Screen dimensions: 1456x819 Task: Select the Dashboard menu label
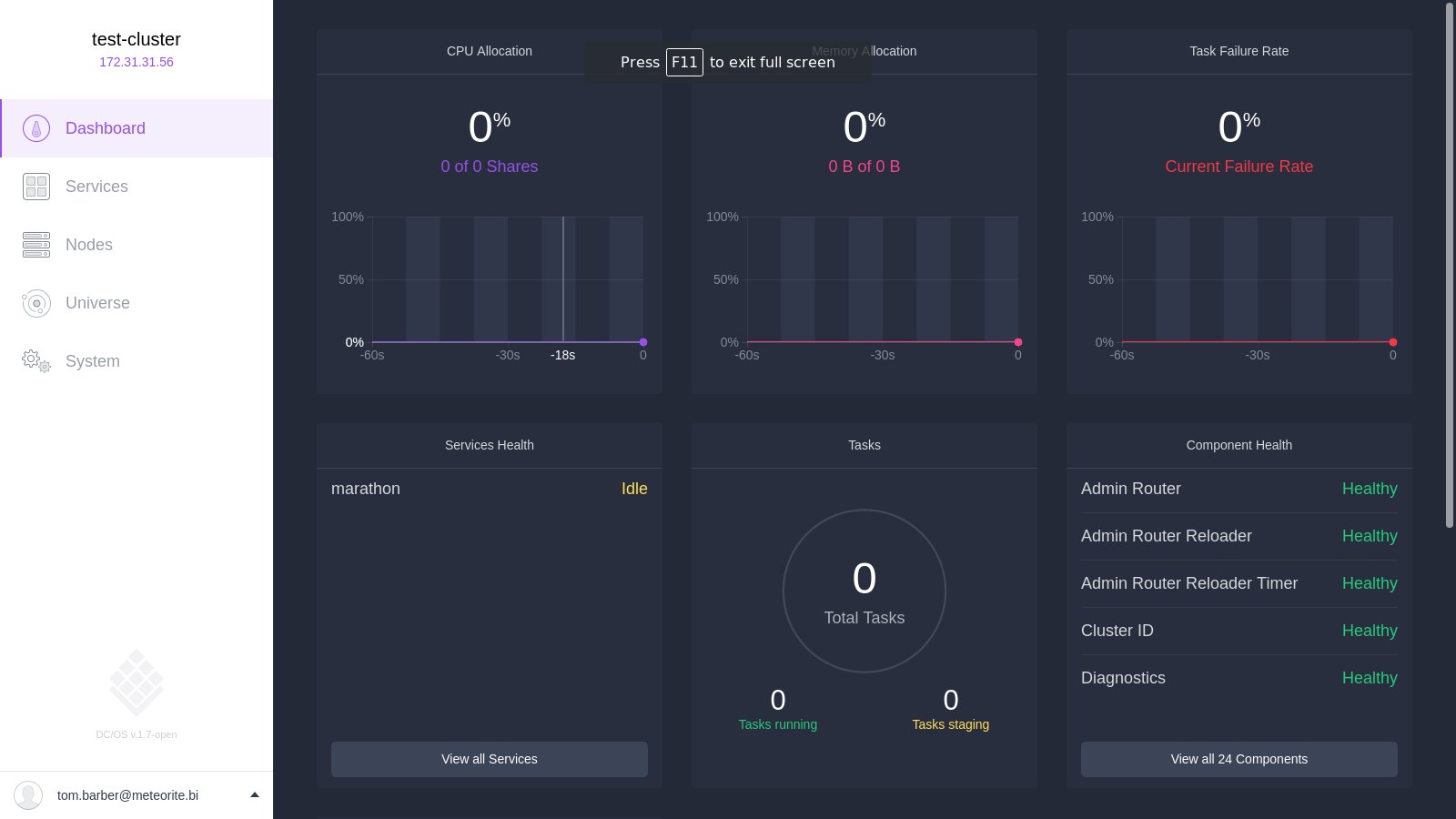click(106, 128)
